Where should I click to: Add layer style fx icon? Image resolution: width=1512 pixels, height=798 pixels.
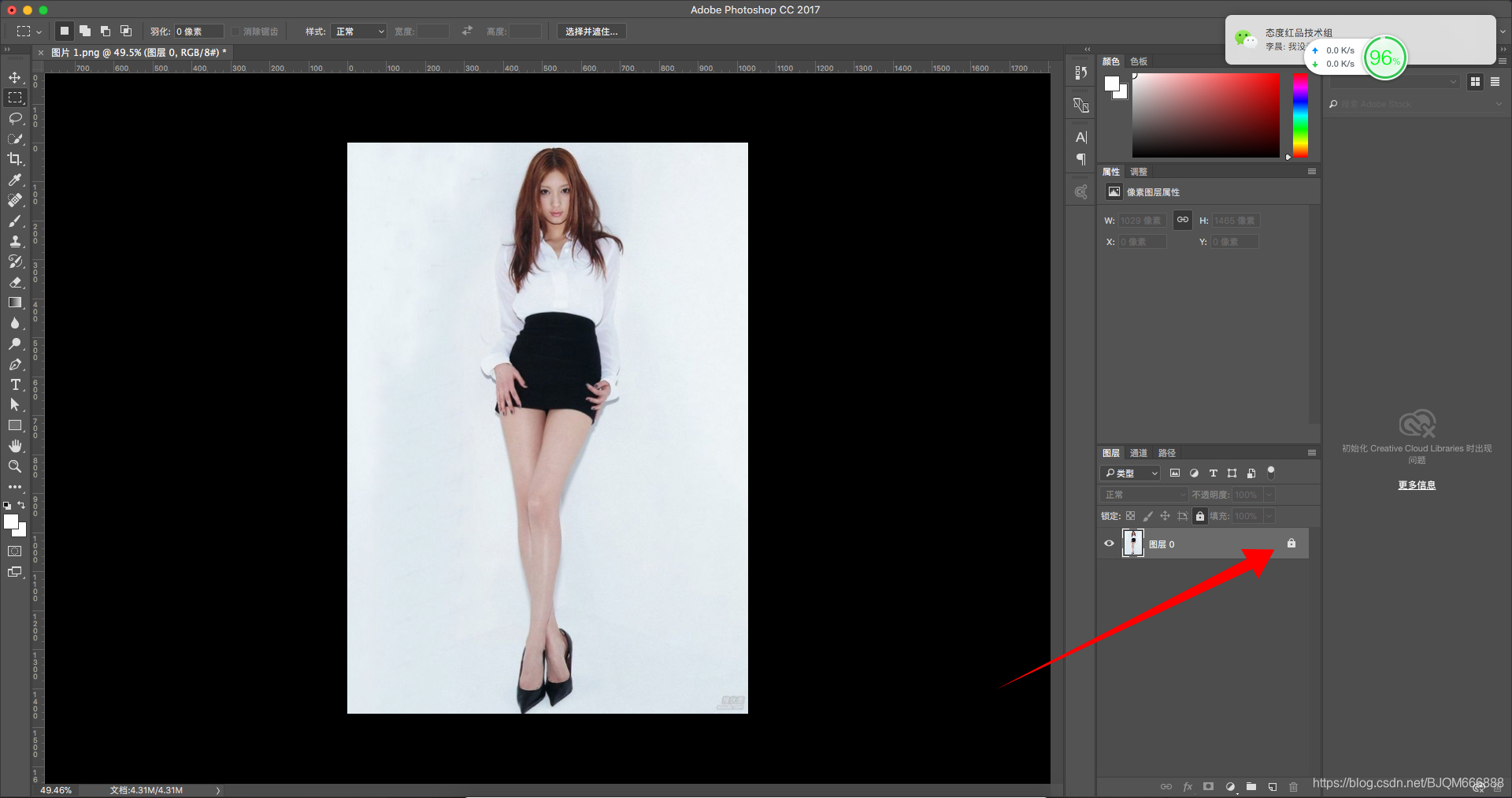[1188, 786]
